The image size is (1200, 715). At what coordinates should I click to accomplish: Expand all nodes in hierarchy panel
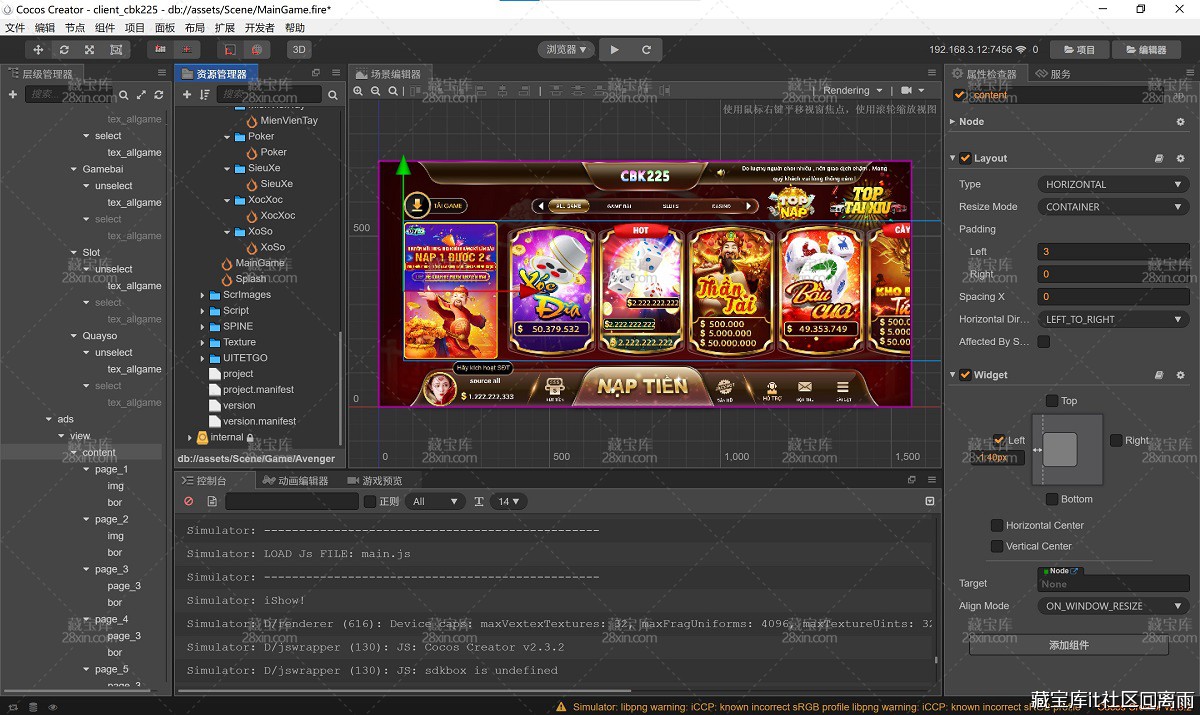click(x=141, y=95)
